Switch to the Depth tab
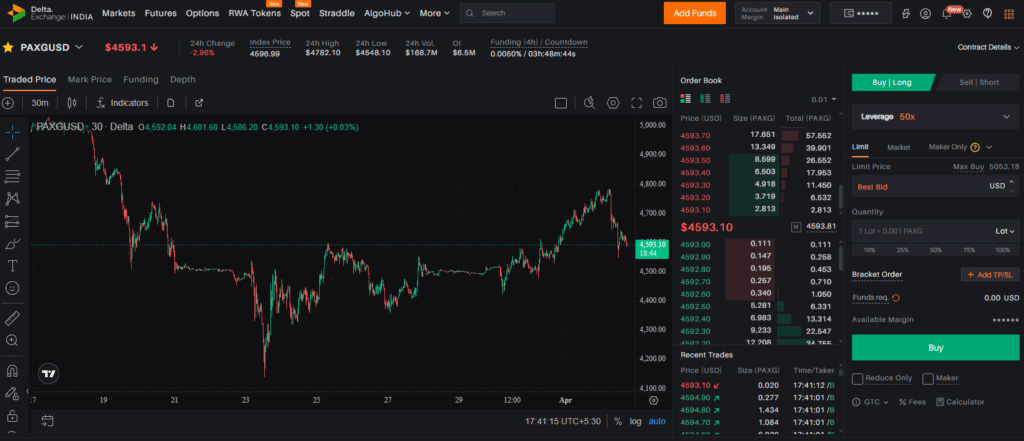 click(x=183, y=80)
